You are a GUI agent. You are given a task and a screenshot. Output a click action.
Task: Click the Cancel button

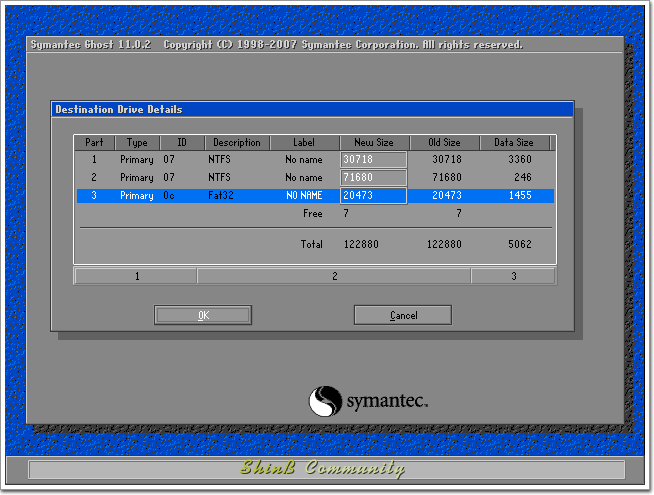[403, 315]
